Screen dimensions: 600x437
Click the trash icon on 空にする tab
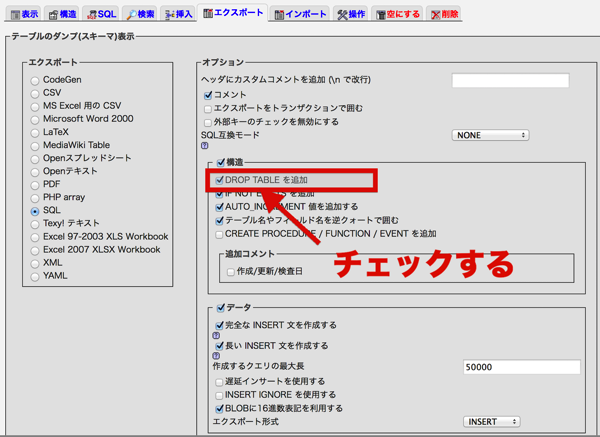pyautogui.click(x=381, y=15)
